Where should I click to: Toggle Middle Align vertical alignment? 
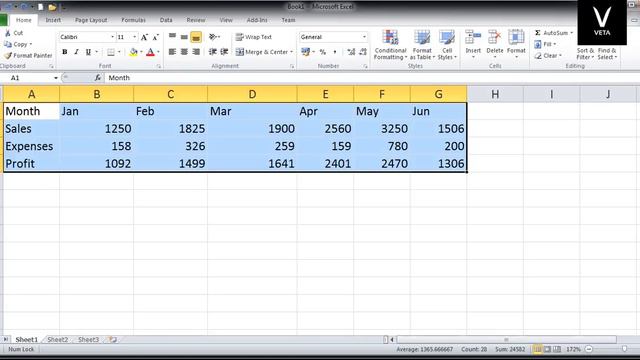pyautogui.click(x=184, y=37)
